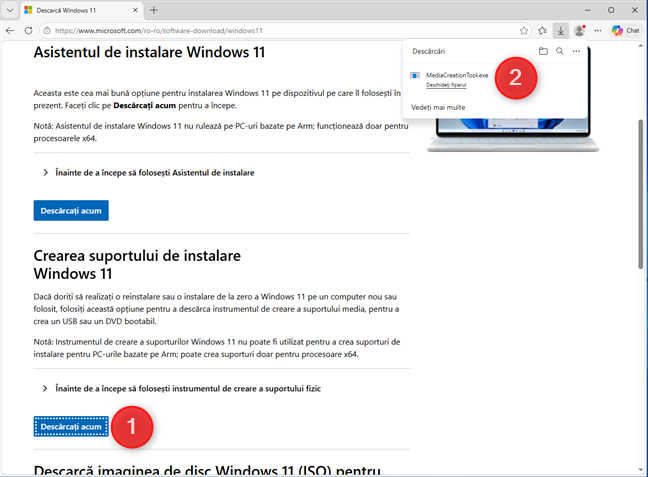This screenshot has width=648, height=477.
Task: Open the Favorites list icon
Action: click(542, 31)
